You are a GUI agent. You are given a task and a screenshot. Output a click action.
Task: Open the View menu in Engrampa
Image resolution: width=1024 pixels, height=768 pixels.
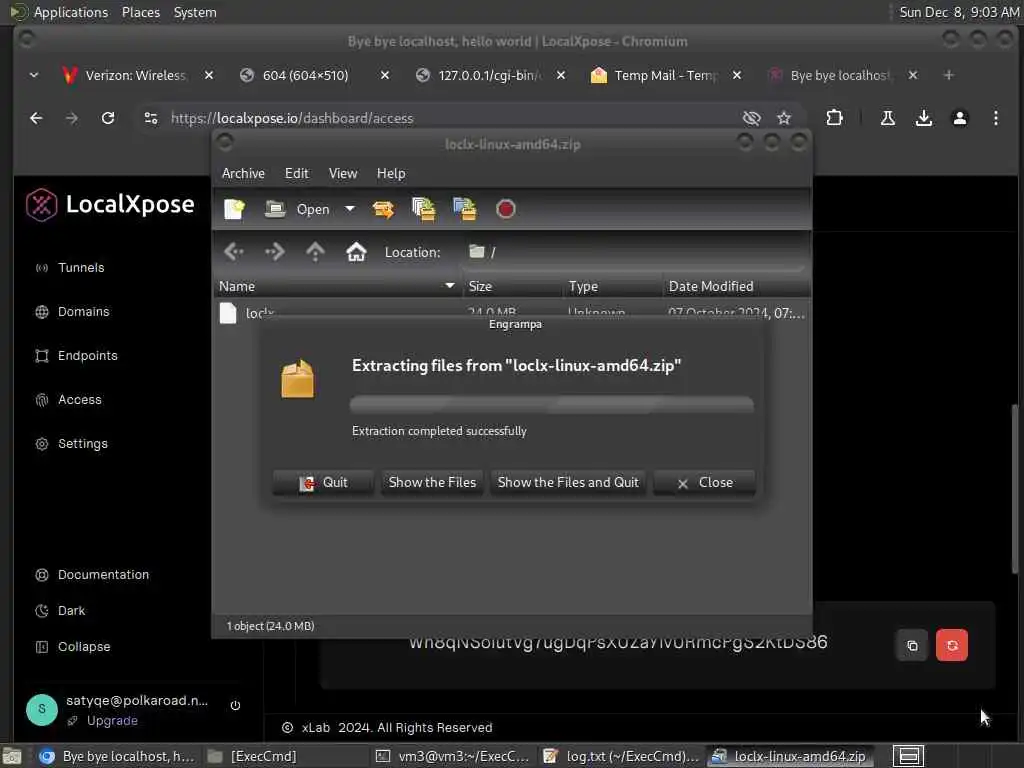[x=343, y=173]
